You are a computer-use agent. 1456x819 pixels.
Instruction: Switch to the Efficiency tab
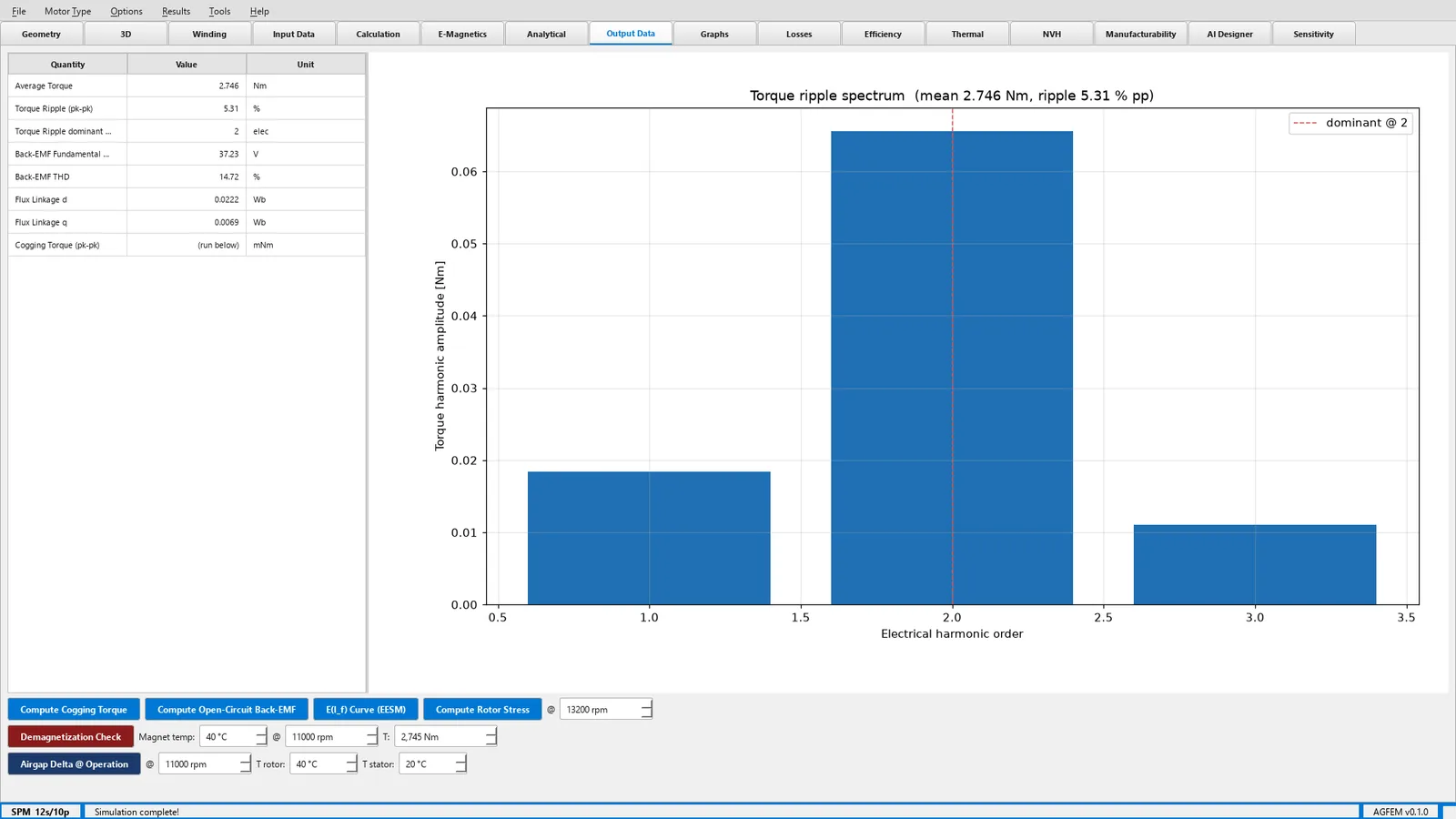[x=883, y=34]
